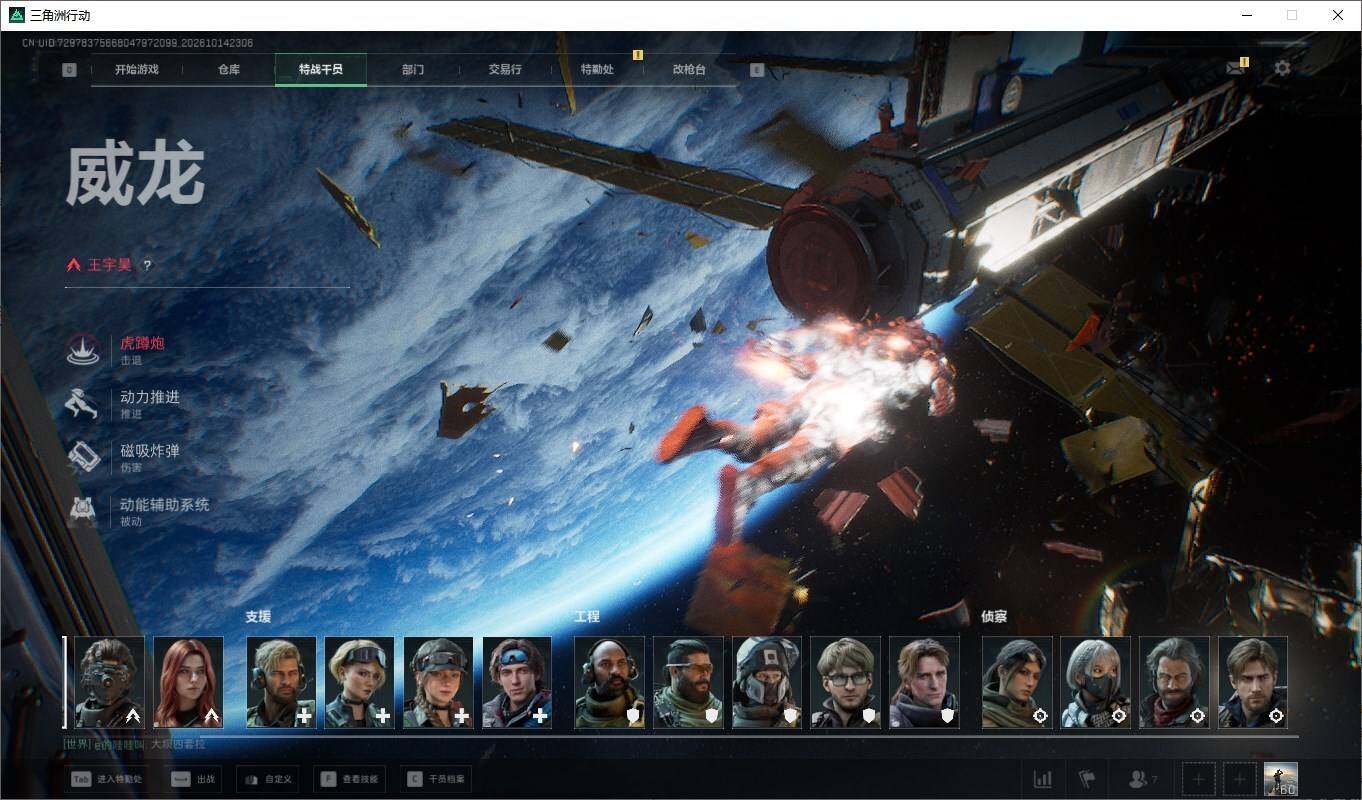Choose the blonde support operator with goggles

click(360, 682)
